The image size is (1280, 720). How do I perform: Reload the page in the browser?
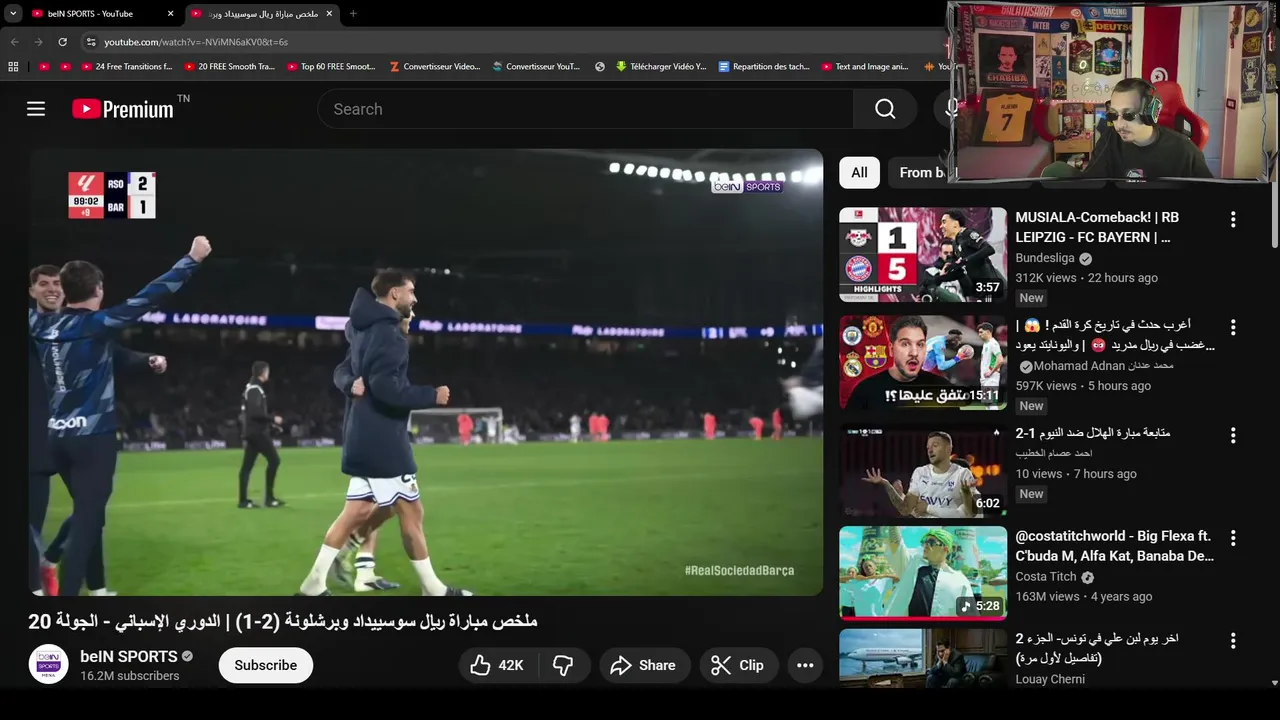[x=62, y=42]
